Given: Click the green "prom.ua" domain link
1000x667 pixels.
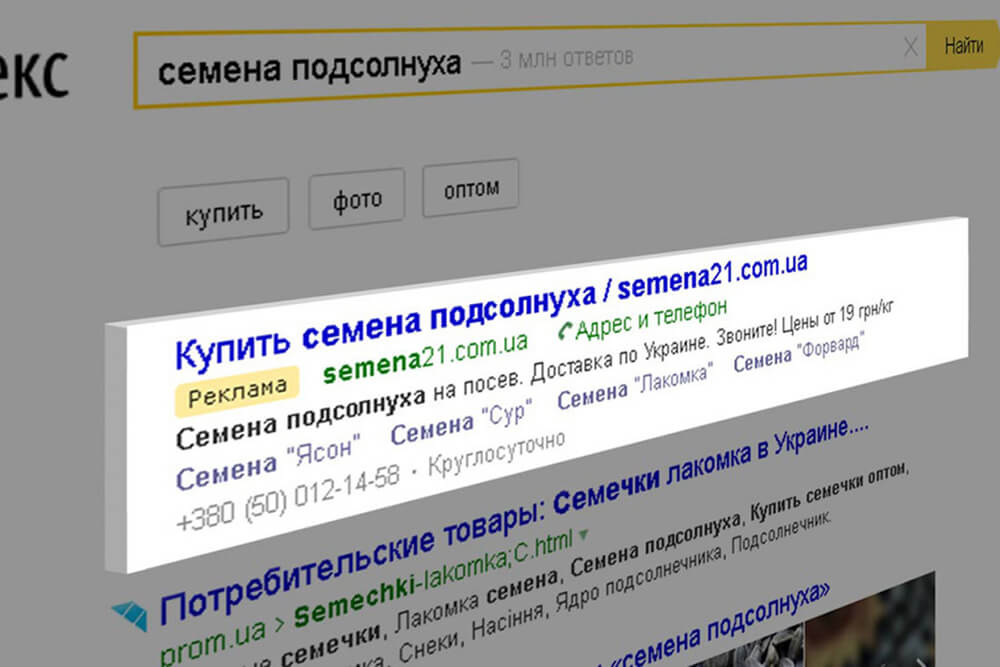Looking at the screenshot, I should (x=212, y=641).
